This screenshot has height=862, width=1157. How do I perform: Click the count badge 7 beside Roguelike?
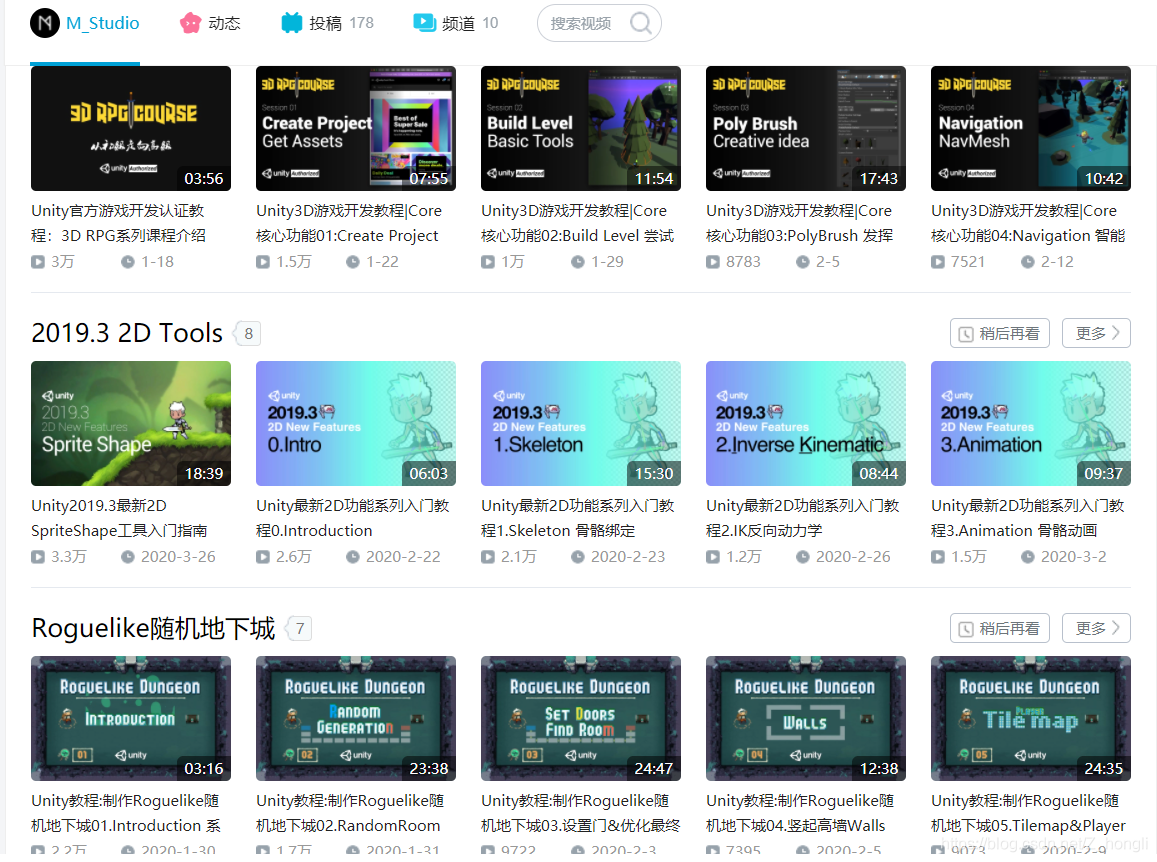pyautogui.click(x=300, y=629)
